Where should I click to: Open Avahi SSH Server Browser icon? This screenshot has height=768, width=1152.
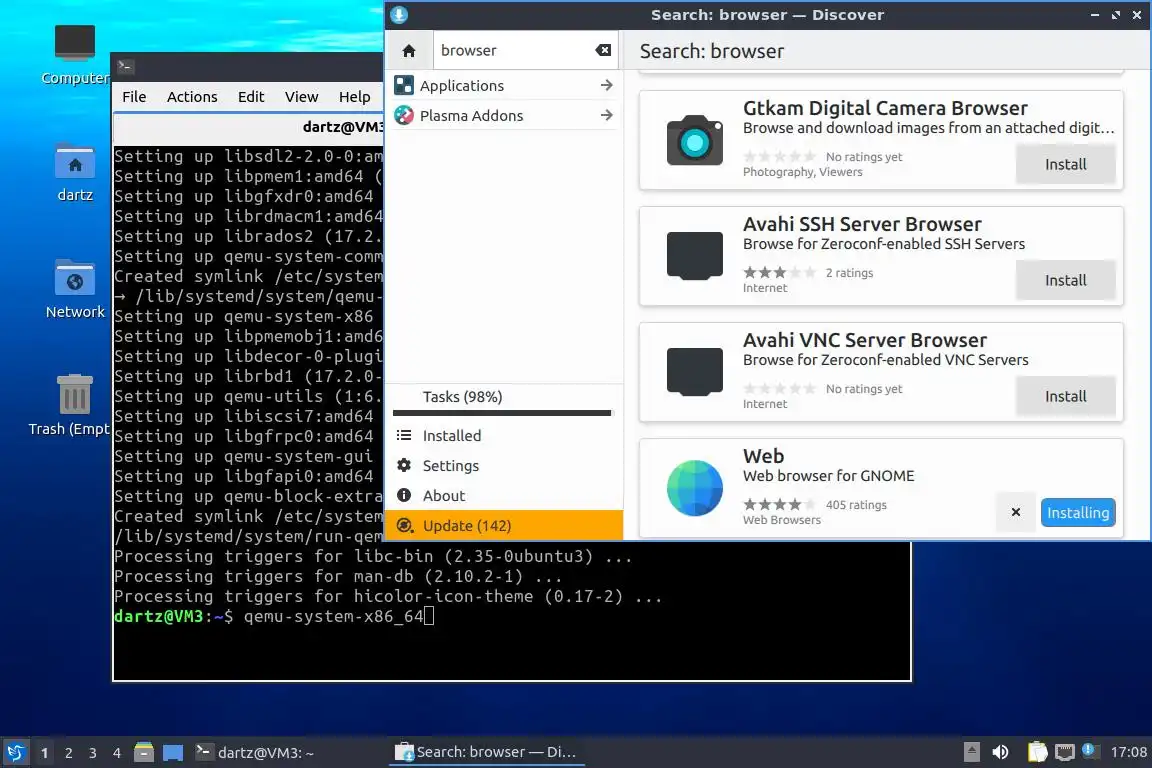695,255
